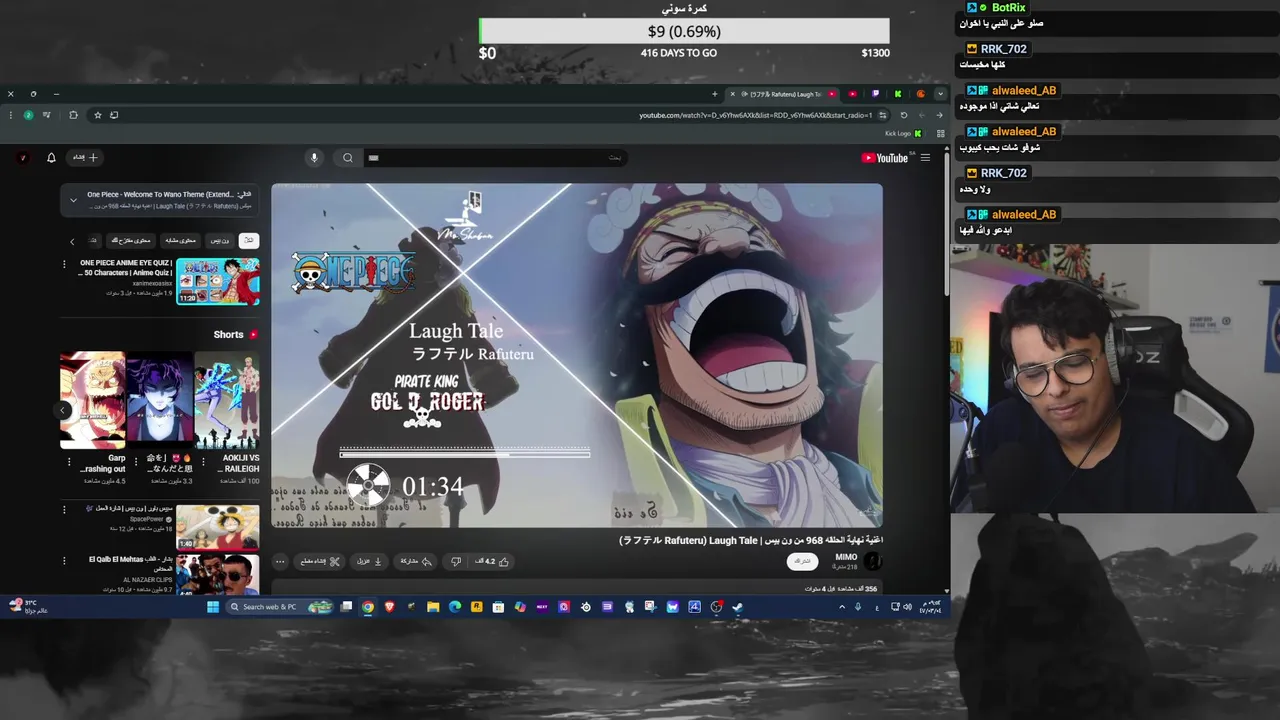This screenshot has width=1280, height=720.
Task: Open Steam from the taskbar
Action: click(737, 607)
